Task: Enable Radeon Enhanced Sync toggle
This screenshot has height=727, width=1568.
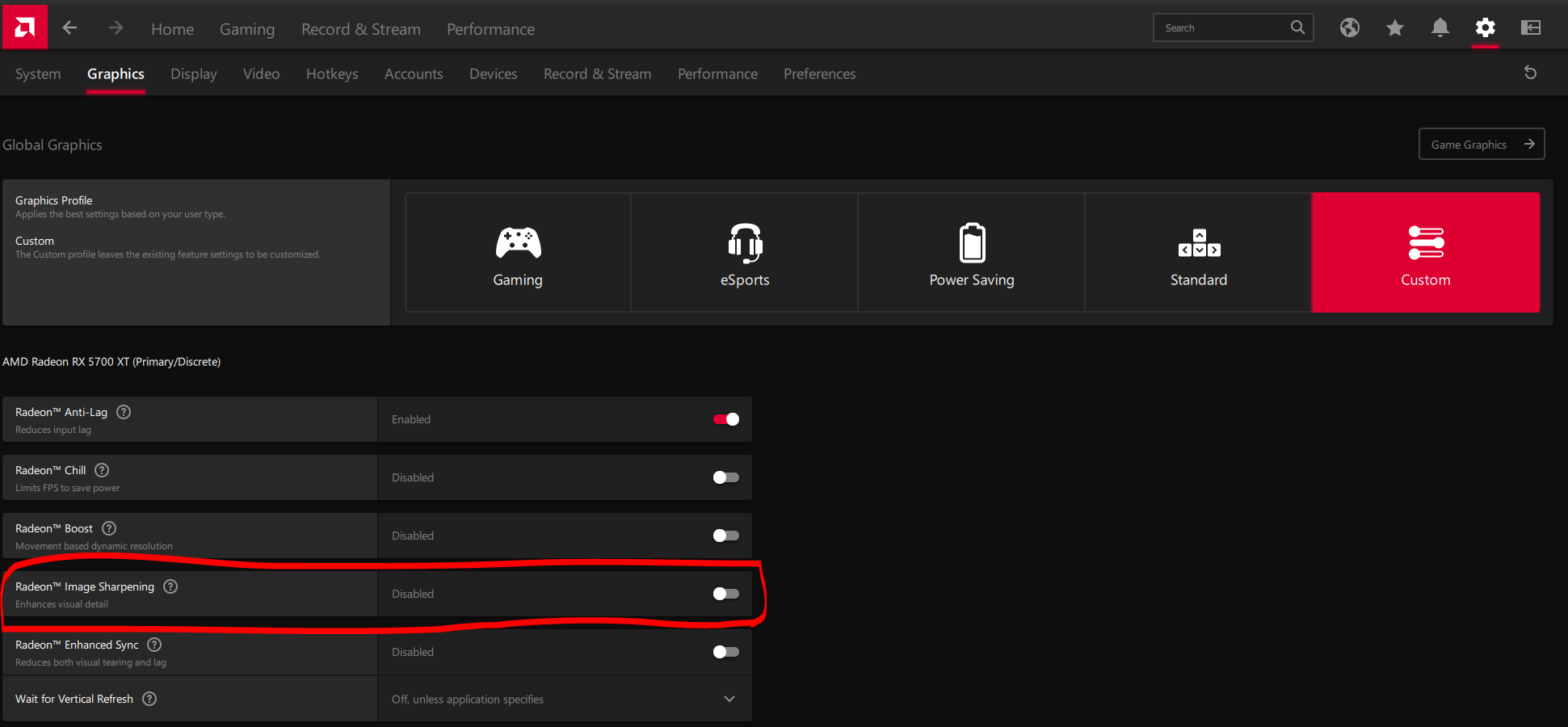Action: [x=726, y=652]
